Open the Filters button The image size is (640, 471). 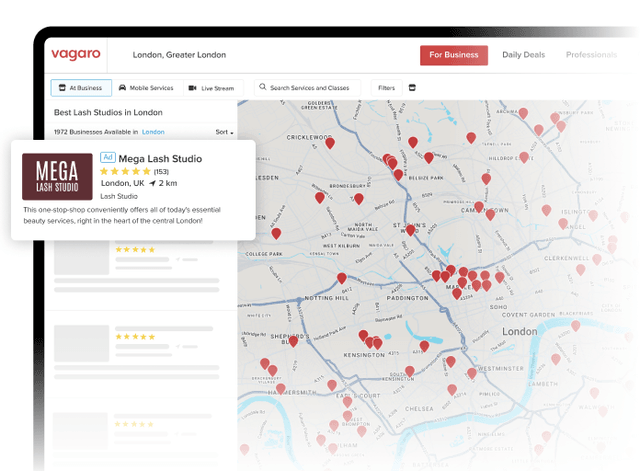tap(387, 88)
